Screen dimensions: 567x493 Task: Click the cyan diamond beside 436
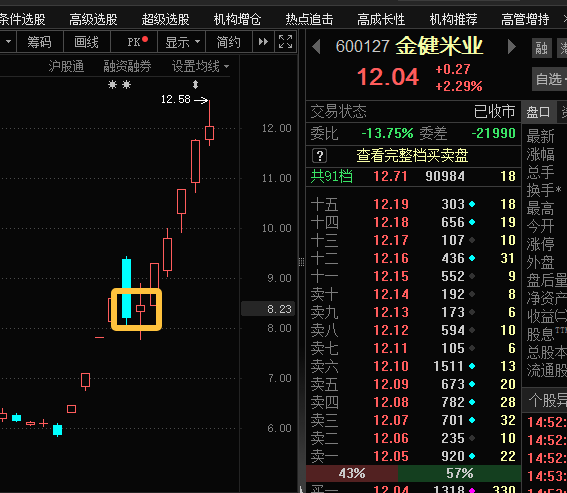(x=472, y=258)
